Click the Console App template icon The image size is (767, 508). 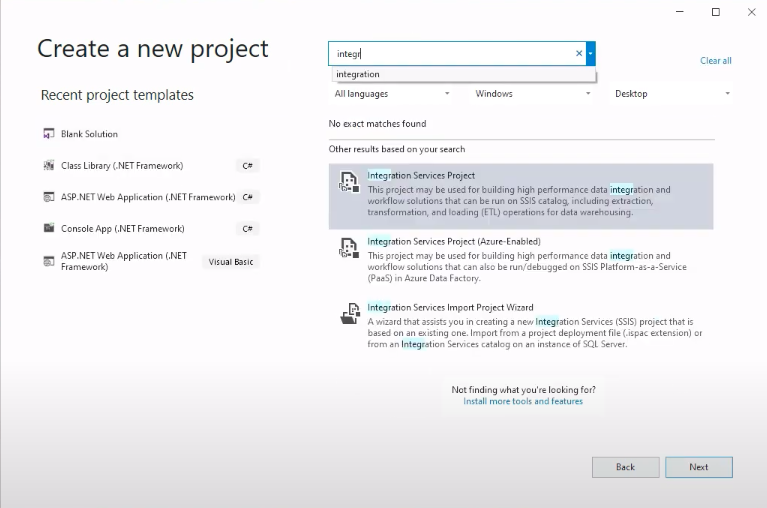[48, 228]
